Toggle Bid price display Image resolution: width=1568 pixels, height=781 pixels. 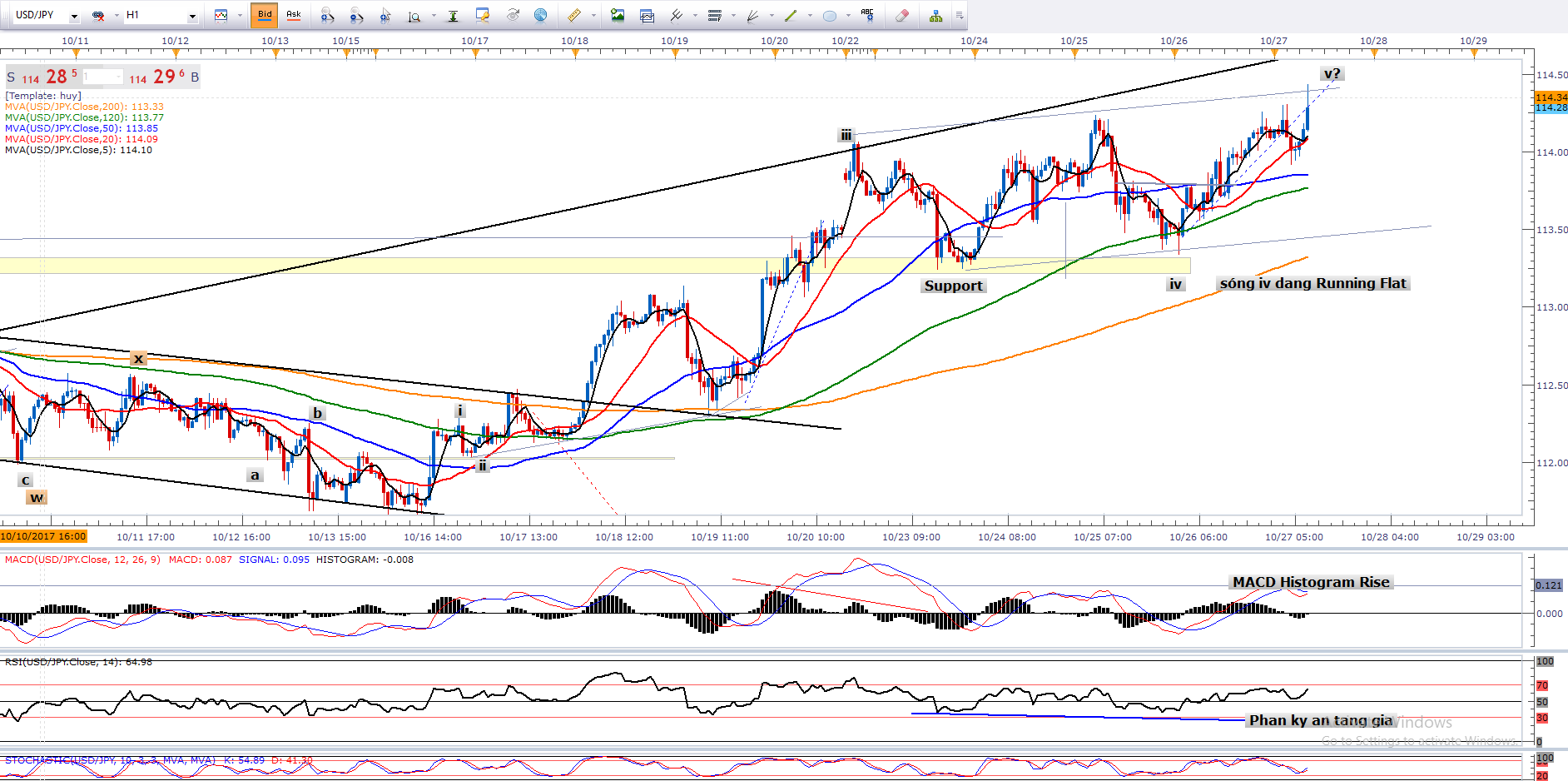coord(265,15)
